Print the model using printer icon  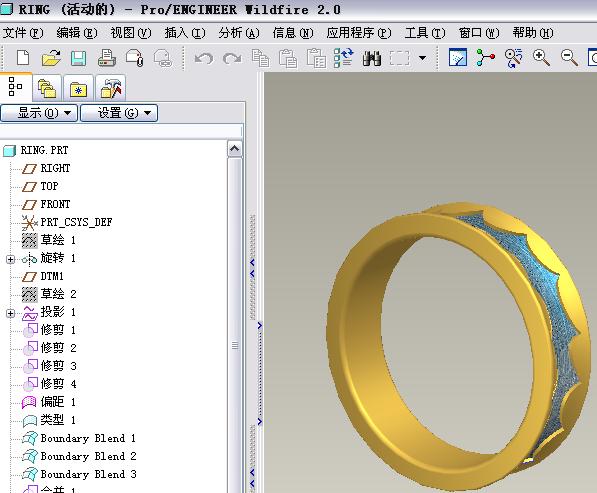pos(107,58)
